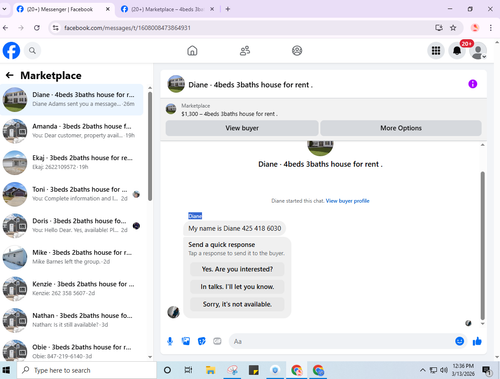Open conversation information purple icon
Screen dimensions: 500x379
tap(473, 84)
